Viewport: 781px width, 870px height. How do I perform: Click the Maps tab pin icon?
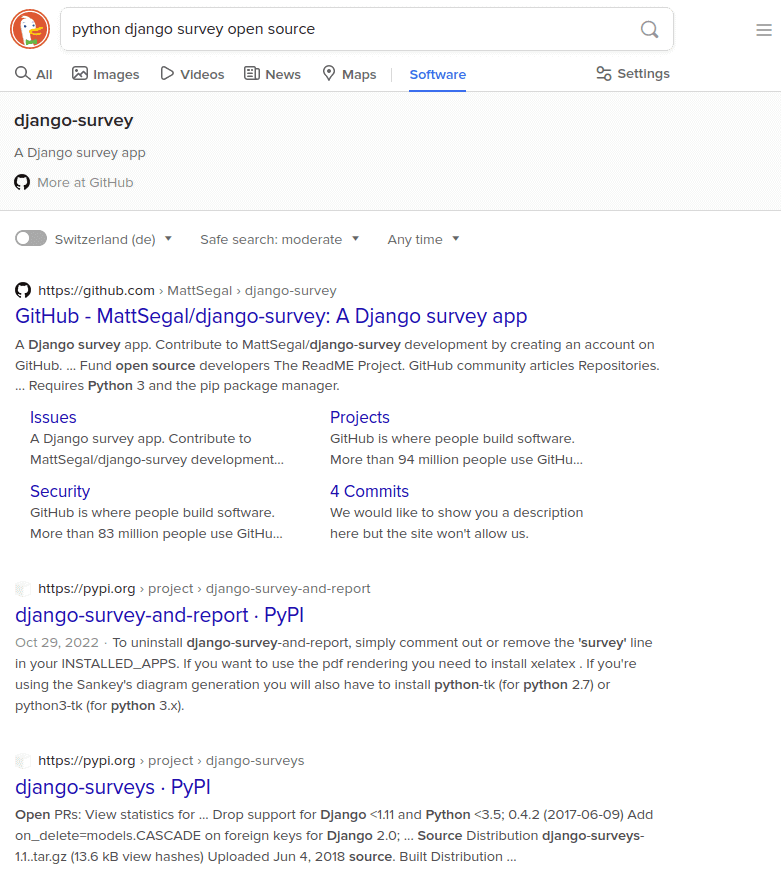click(329, 73)
